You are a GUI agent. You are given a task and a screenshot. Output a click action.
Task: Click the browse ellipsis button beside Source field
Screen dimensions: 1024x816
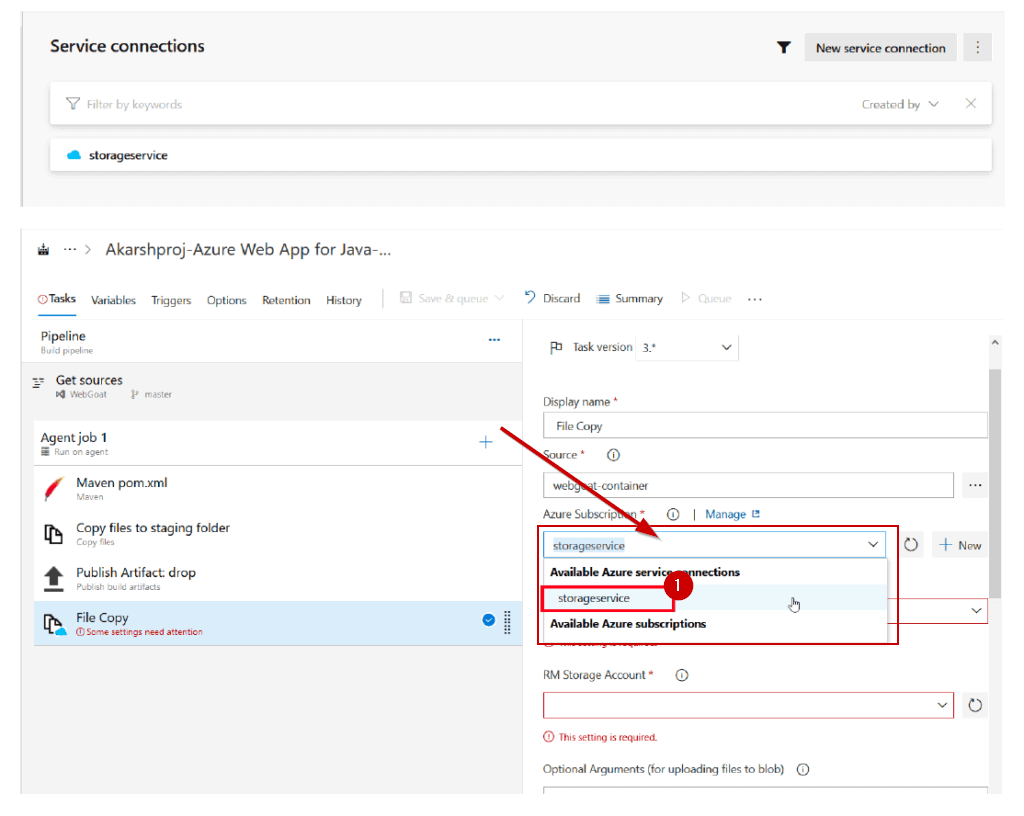[x=975, y=485]
